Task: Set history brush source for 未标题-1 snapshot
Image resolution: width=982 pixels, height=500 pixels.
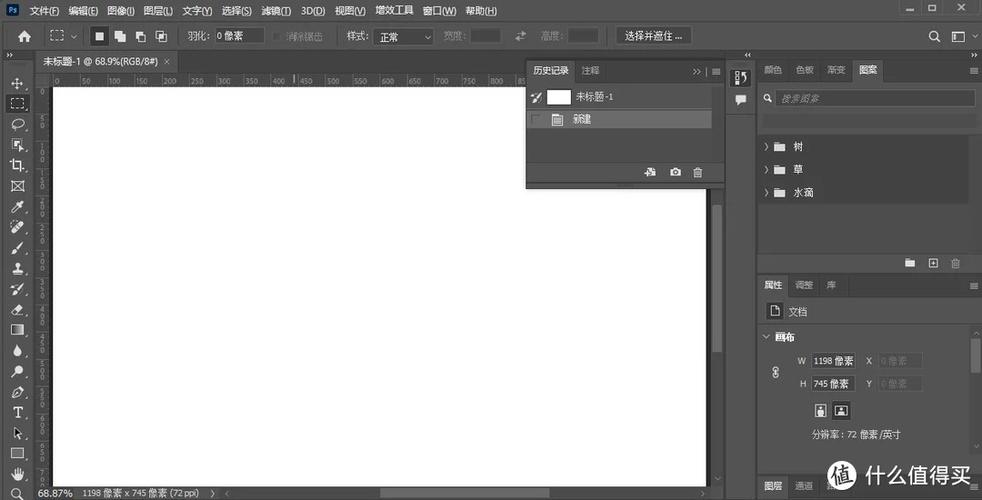Action: coord(535,97)
